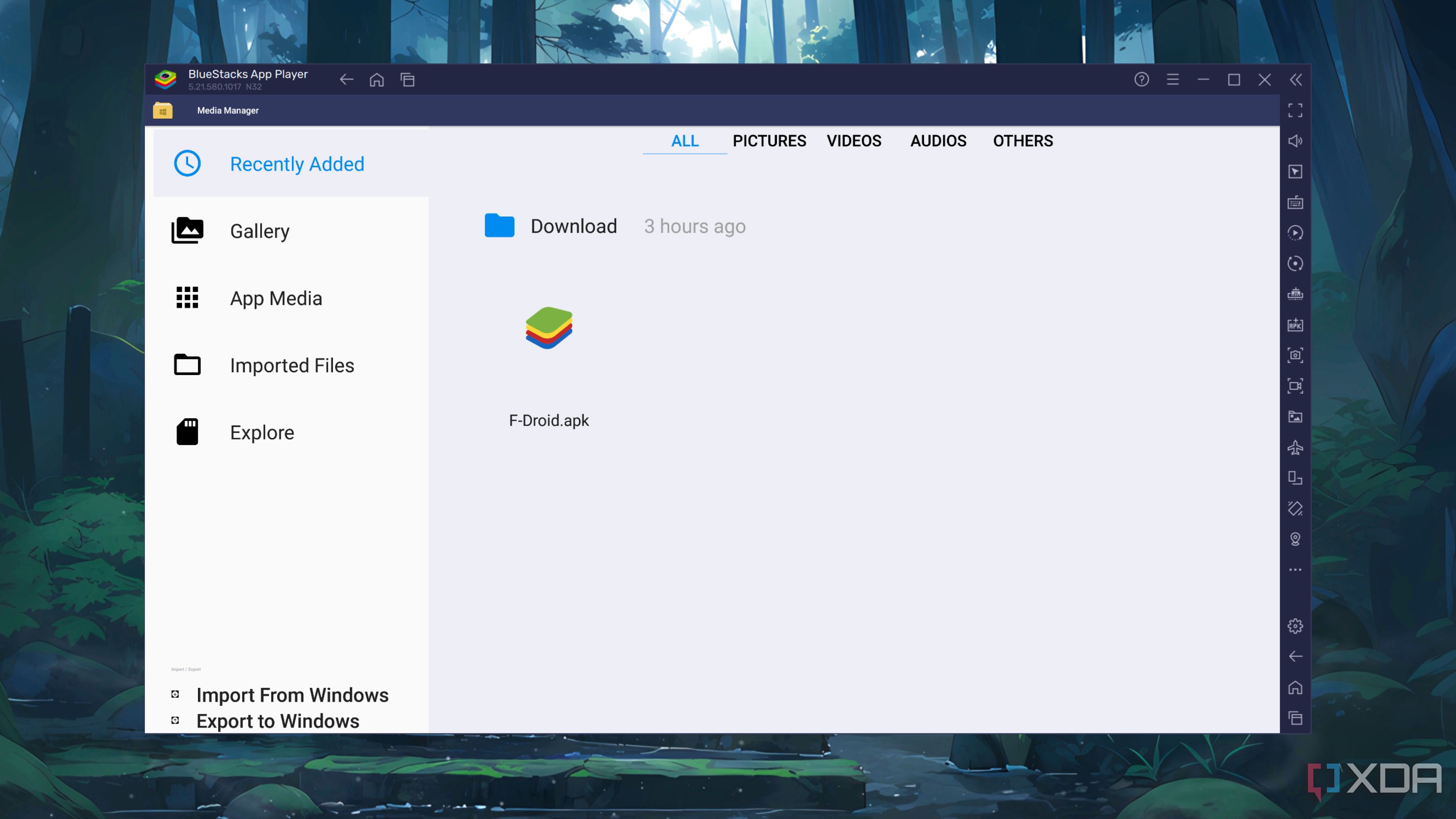
Task: Start screen recording icon
Action: (1296, 386)
